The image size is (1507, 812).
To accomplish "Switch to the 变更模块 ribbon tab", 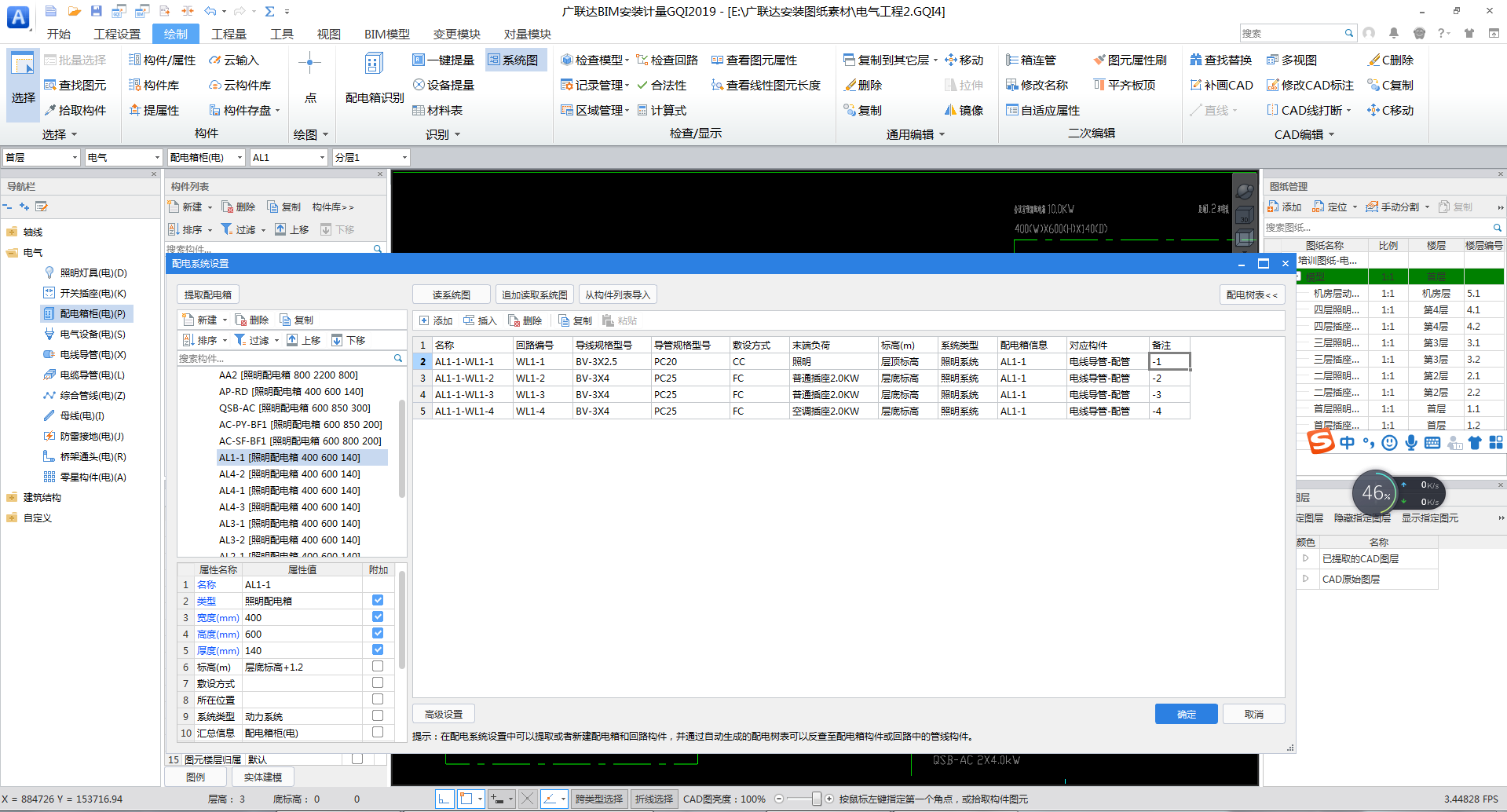I will [x=457, y=34].
